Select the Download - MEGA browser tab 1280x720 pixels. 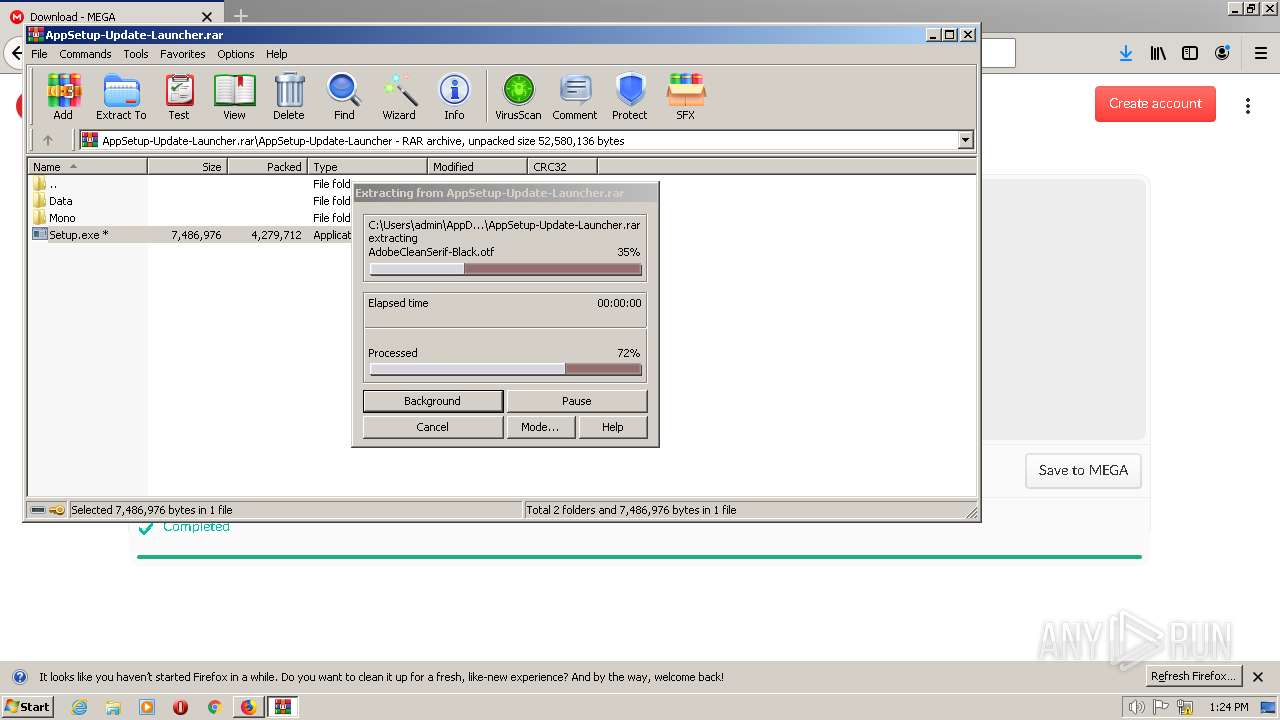click(110, 17)
